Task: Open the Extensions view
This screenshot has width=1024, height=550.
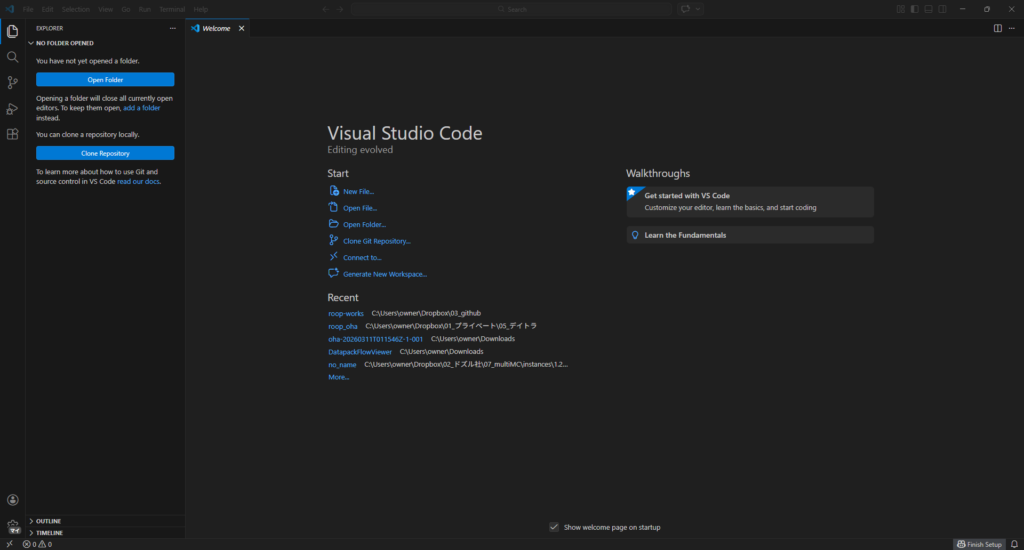Action: pyautogui.click(x=12, y=135)
